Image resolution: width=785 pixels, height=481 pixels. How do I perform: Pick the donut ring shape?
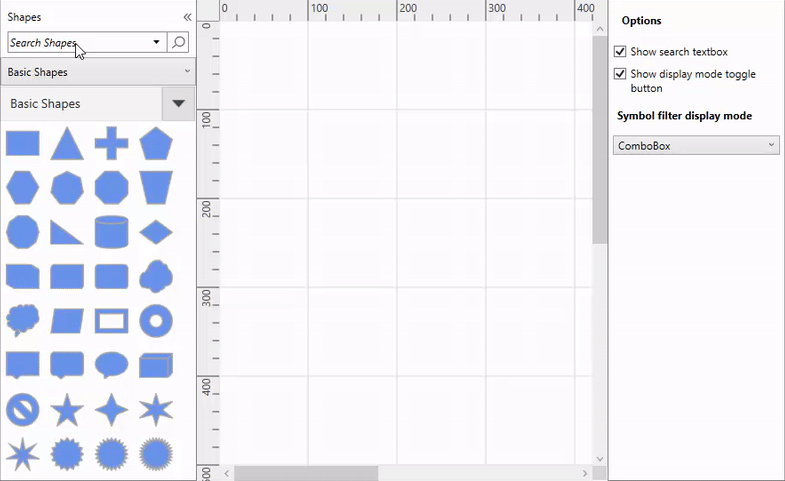tap(156, 321)
